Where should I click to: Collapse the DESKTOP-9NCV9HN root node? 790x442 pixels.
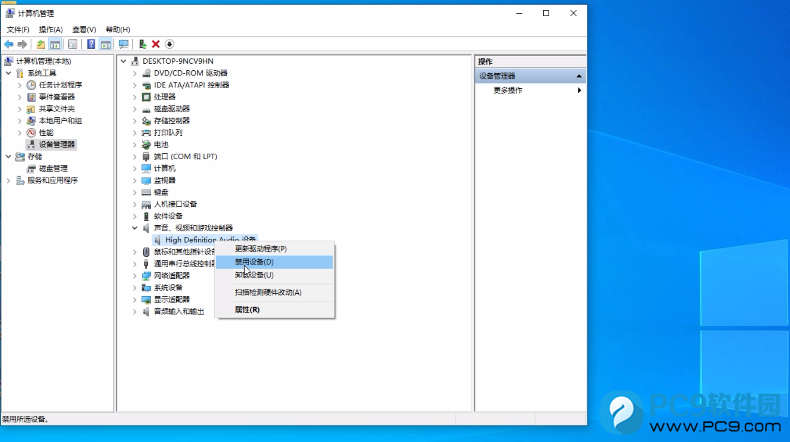point(123,61)
